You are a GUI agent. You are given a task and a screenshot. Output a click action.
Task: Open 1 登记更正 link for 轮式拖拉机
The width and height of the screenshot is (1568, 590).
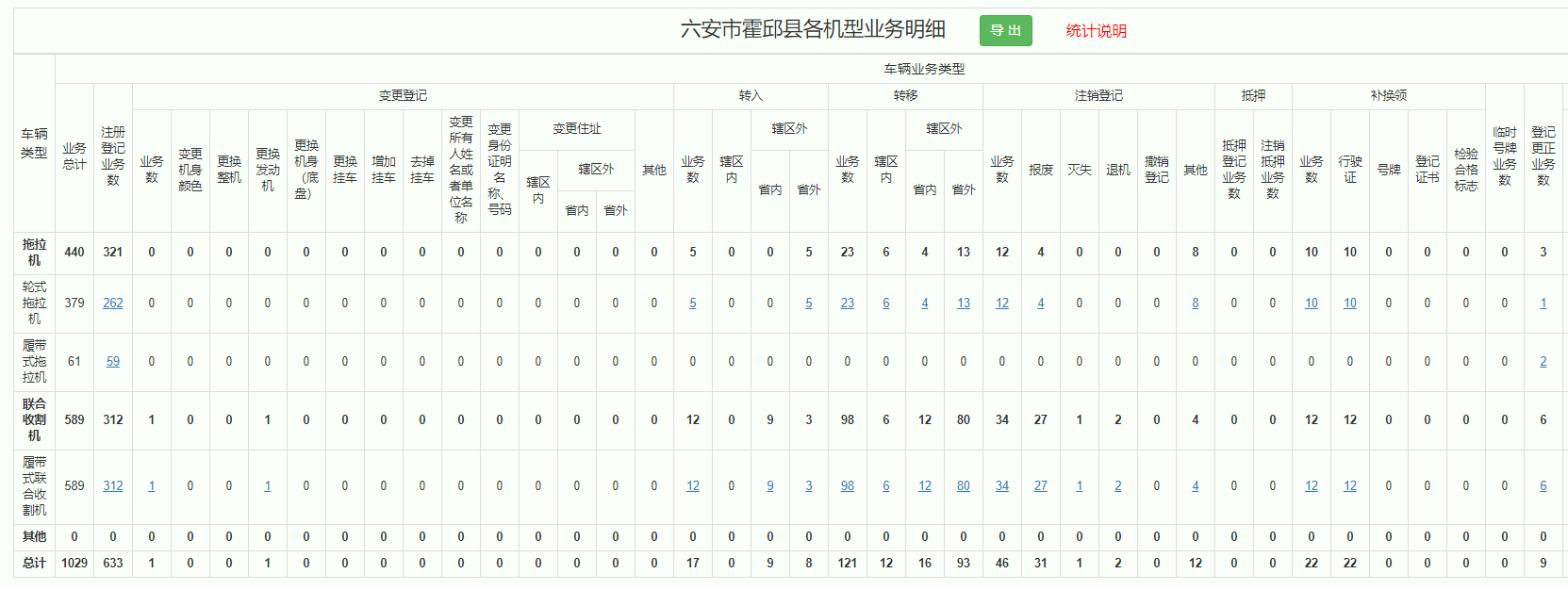pyautogui.click(x=1543, y=303)
